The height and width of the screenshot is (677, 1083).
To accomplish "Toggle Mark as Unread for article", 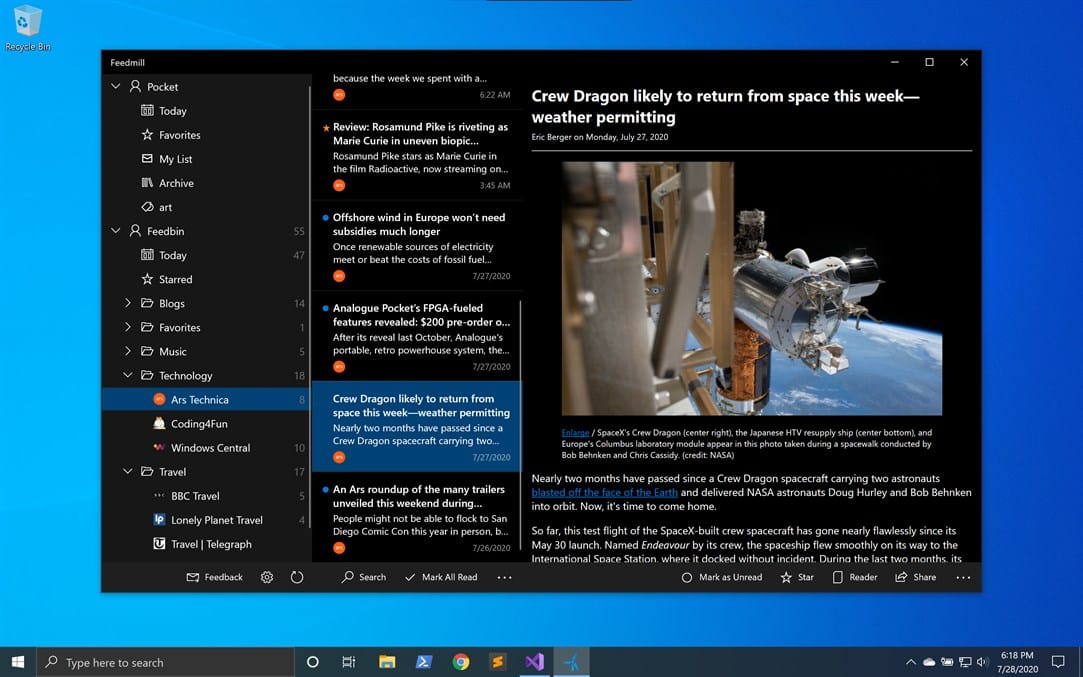I will tap(722, 577).
